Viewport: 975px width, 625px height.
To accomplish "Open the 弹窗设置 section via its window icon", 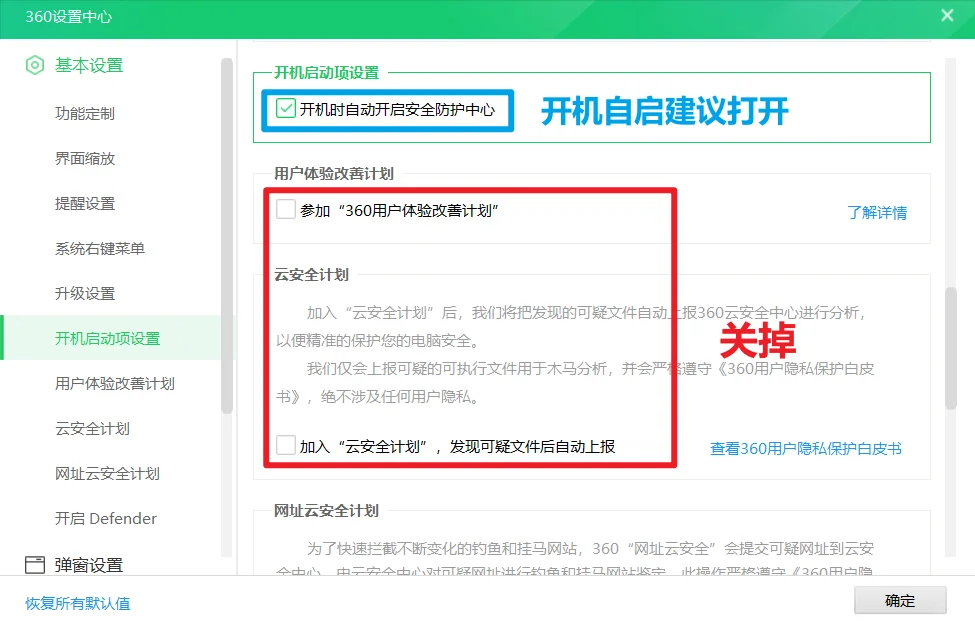I will coord(35,565).
